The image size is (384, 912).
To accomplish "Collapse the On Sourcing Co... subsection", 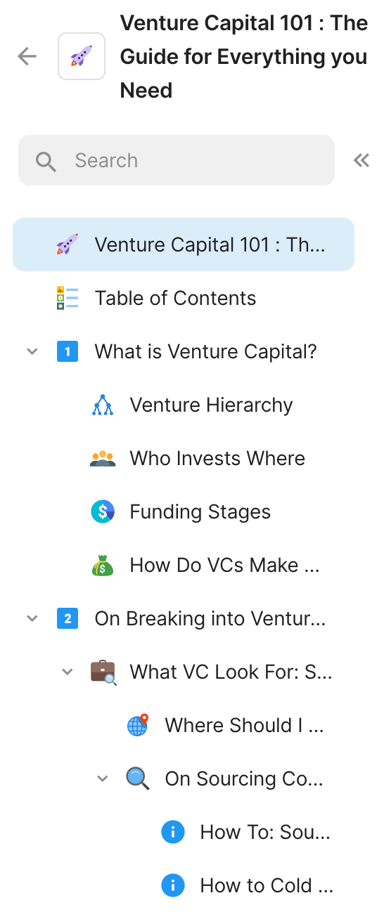I will click(x=102, y=778).
